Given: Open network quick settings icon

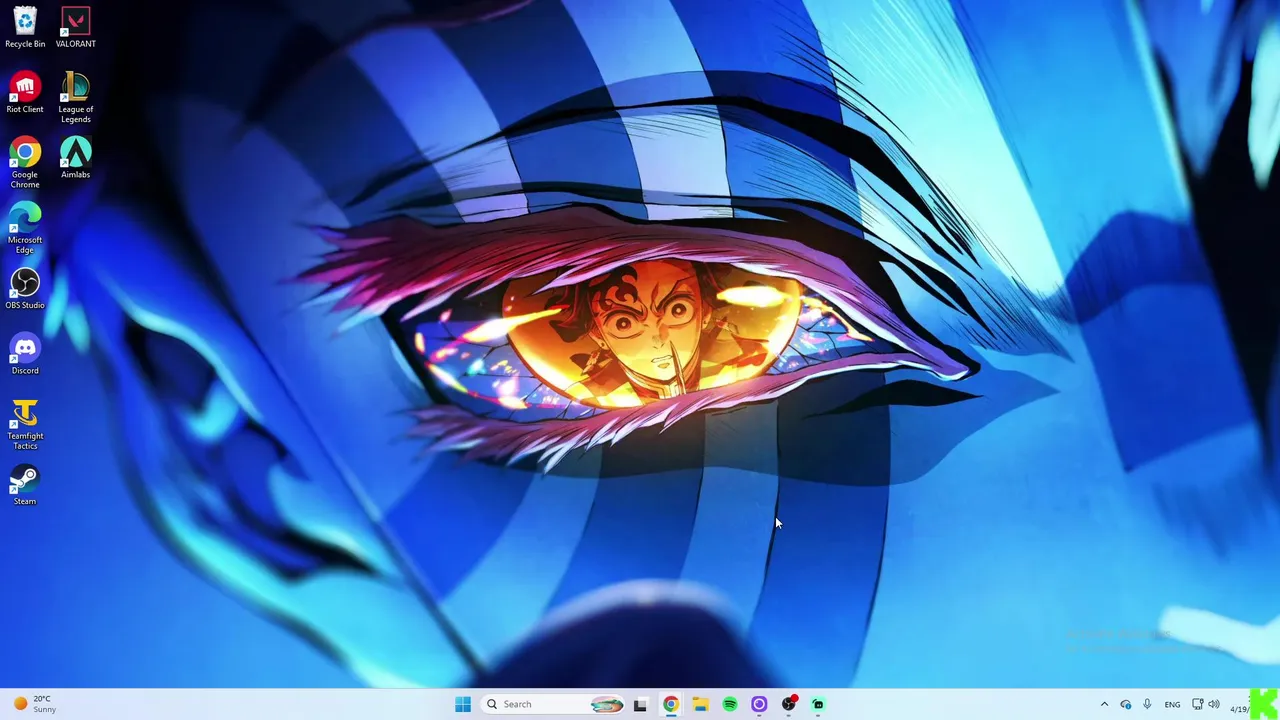Looking at the screenshot, I should coord(1197,704).
